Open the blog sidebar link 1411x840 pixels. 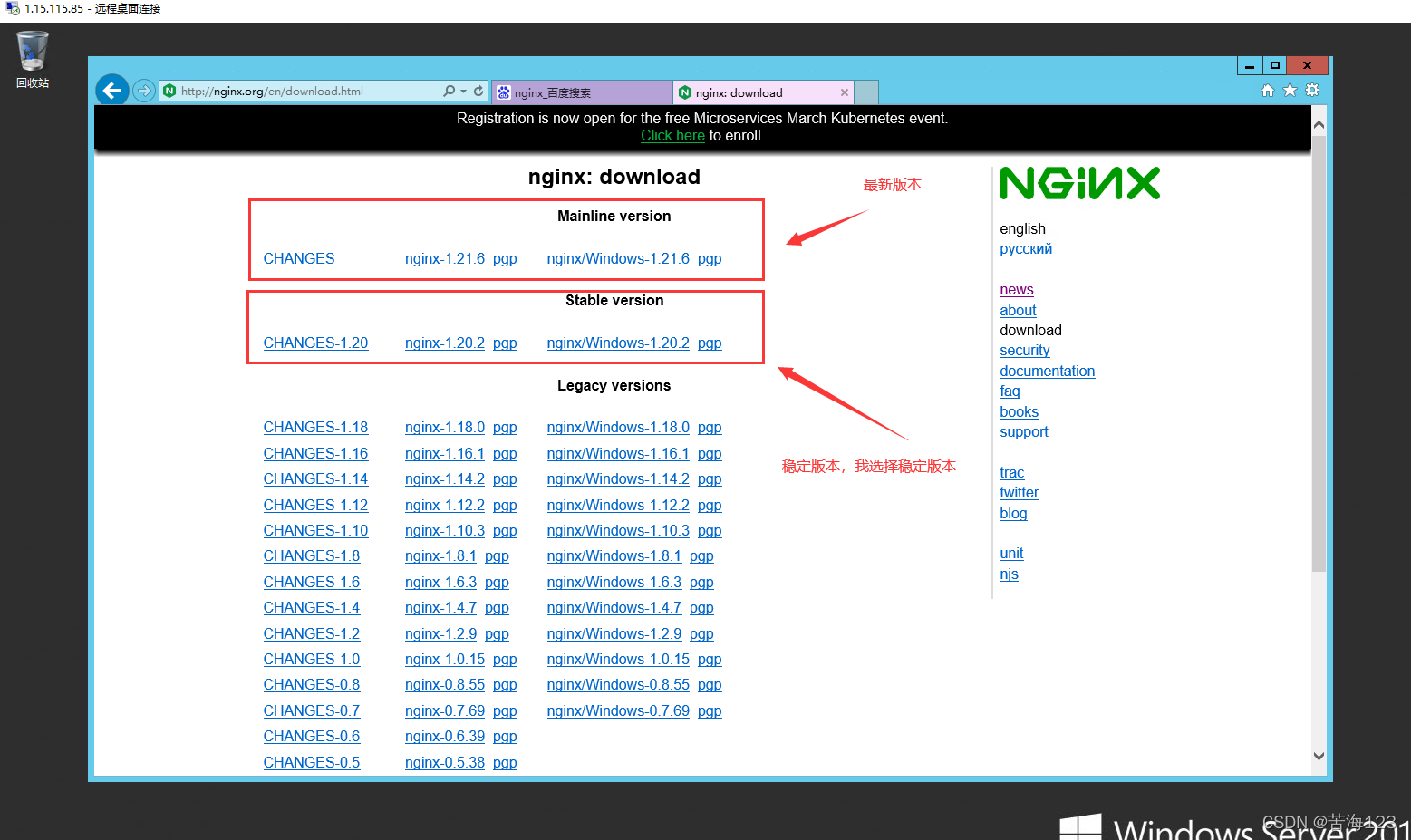(1013, 513)
